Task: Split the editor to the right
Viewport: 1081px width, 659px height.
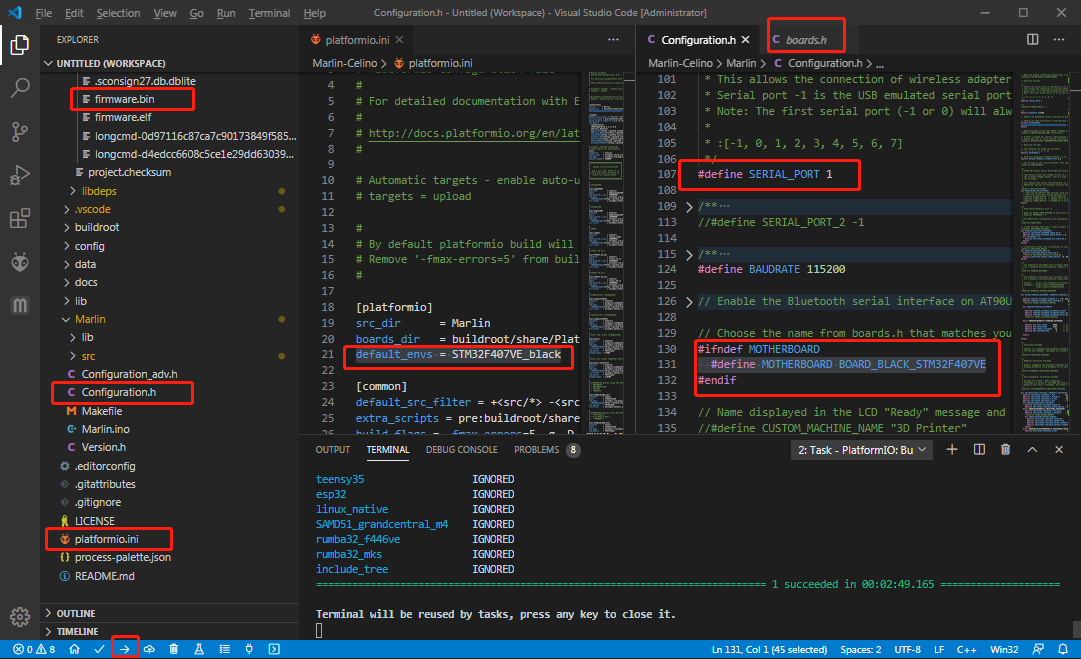Action: tap(1033, 39)
